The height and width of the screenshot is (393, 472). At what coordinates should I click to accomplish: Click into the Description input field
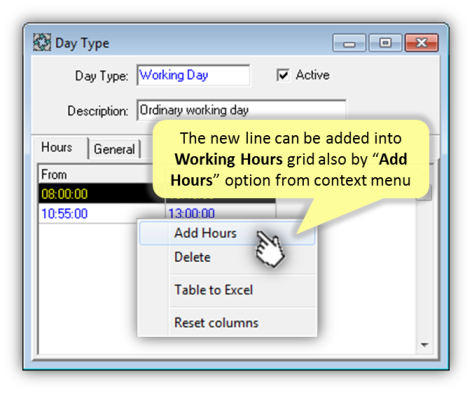(241, 110)
